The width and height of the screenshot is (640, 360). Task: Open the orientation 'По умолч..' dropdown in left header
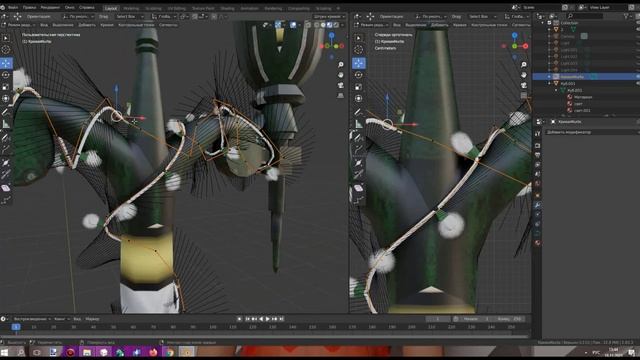point(78,16)
